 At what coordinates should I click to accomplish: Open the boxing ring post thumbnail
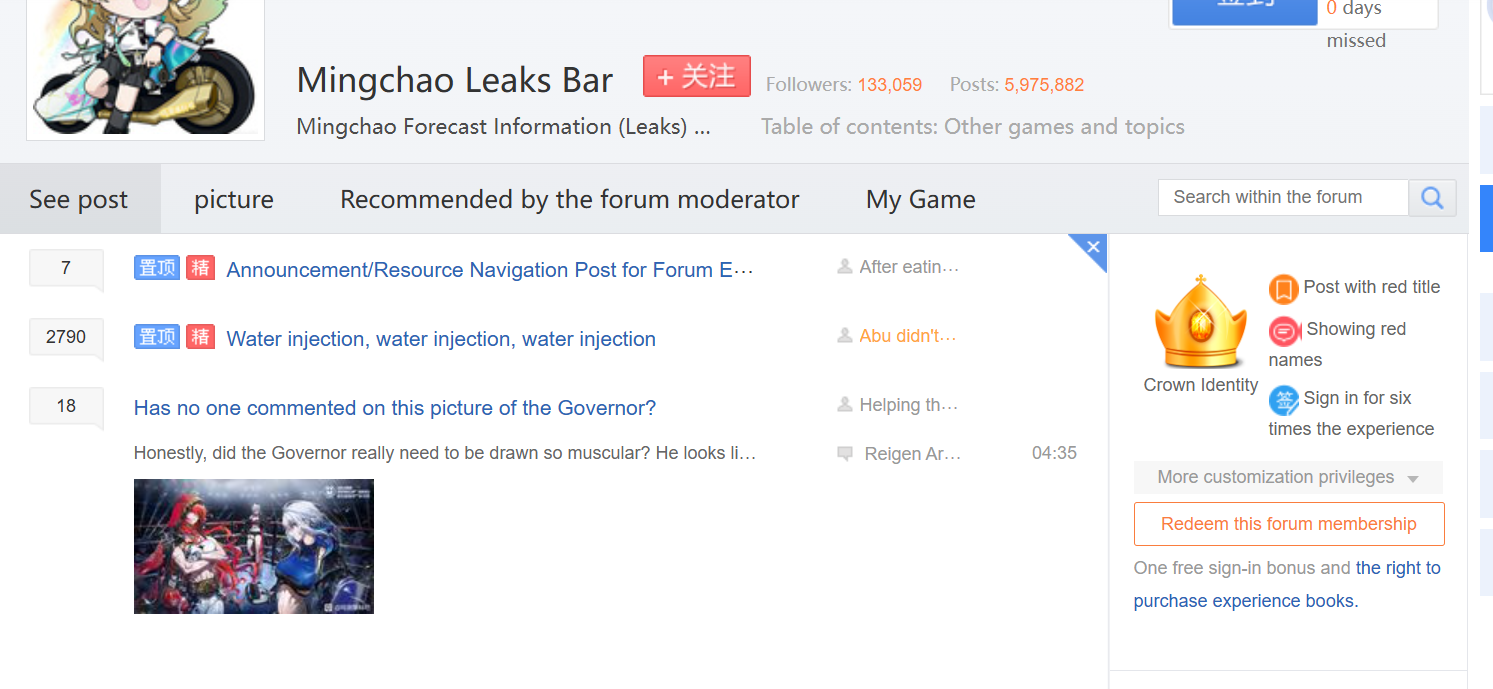coord(254,546)
